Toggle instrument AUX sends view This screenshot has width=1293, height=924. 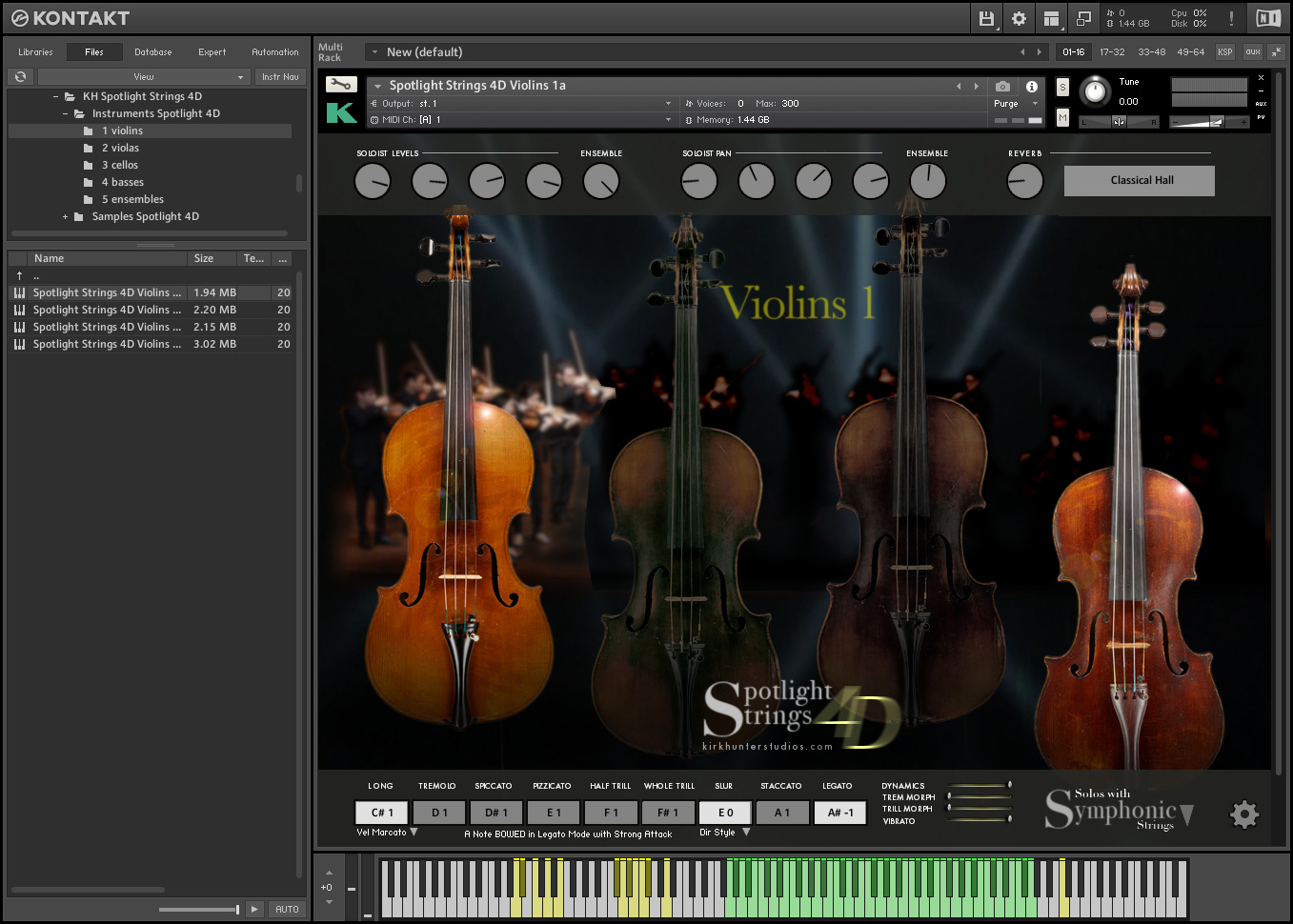(1261, 104)
